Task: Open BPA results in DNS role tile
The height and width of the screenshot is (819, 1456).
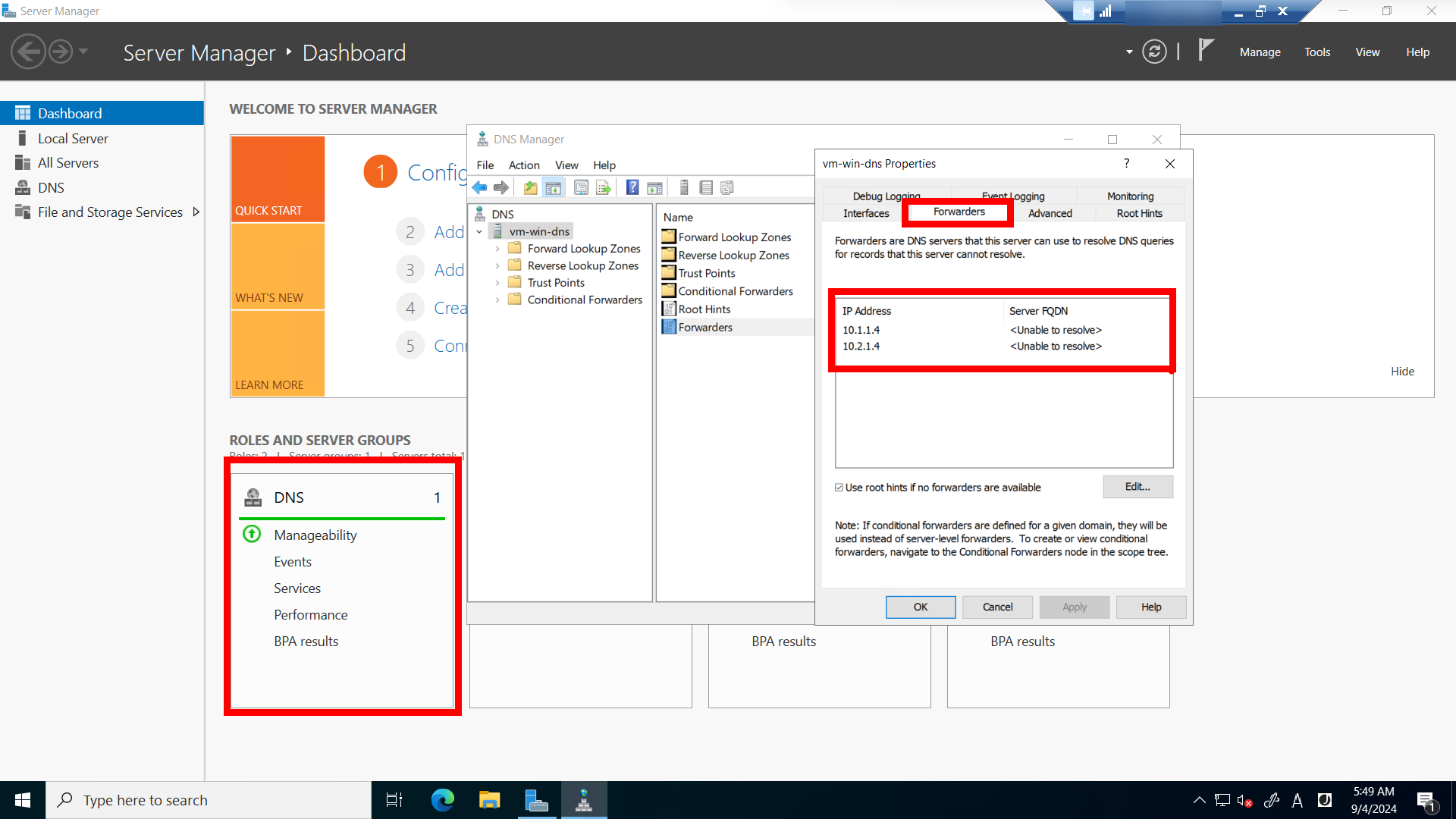Action: point(306,641)
